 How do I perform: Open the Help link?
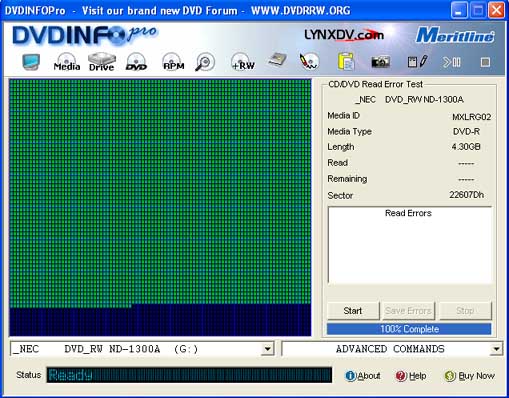[411, 376]
